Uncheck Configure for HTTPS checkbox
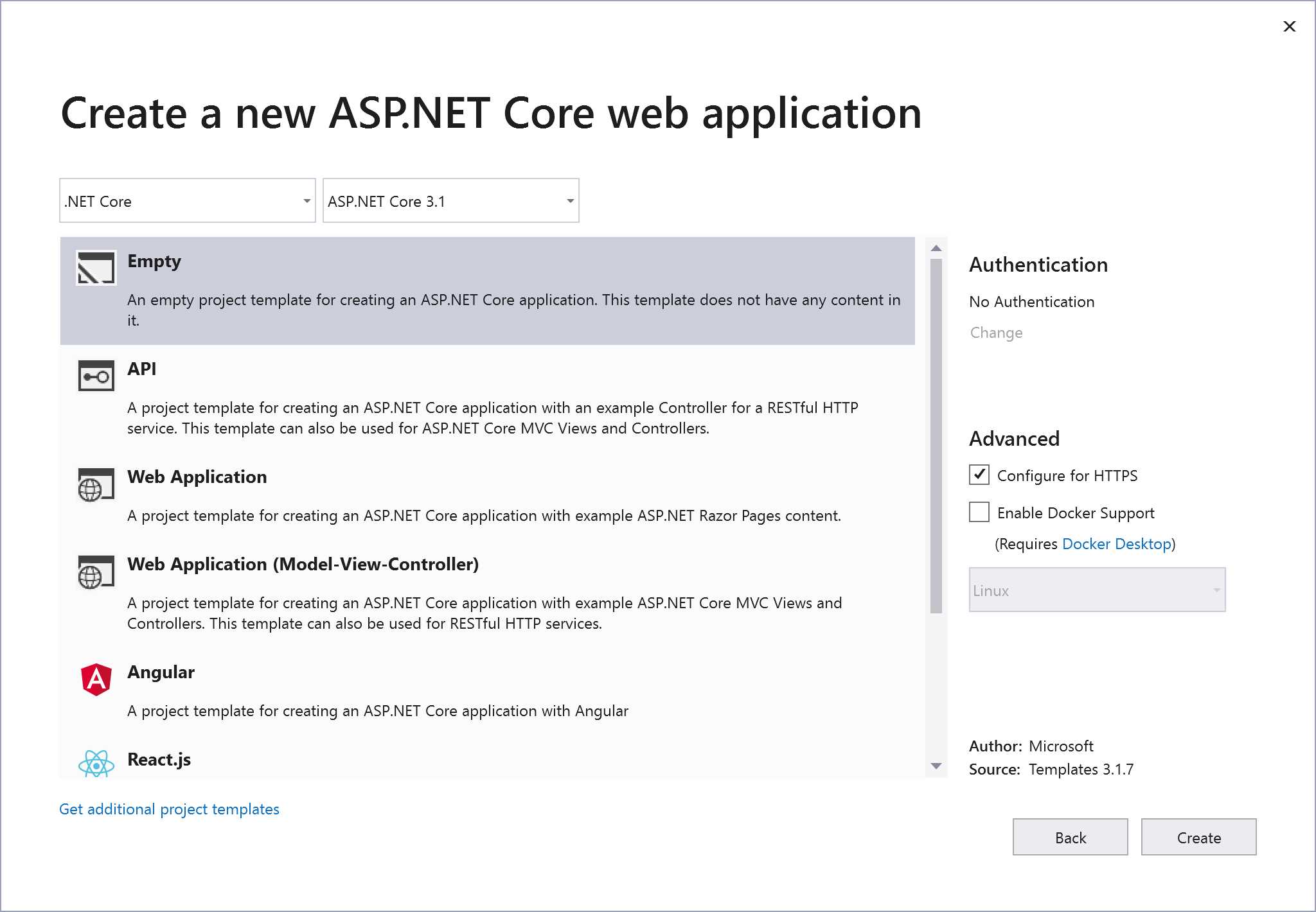 (979, 475)
